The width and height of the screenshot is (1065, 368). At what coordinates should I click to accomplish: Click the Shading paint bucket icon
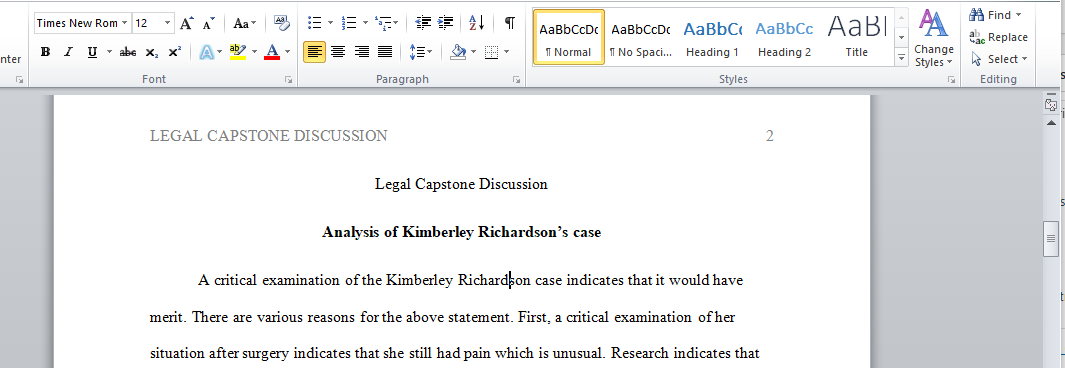point(458,52)
